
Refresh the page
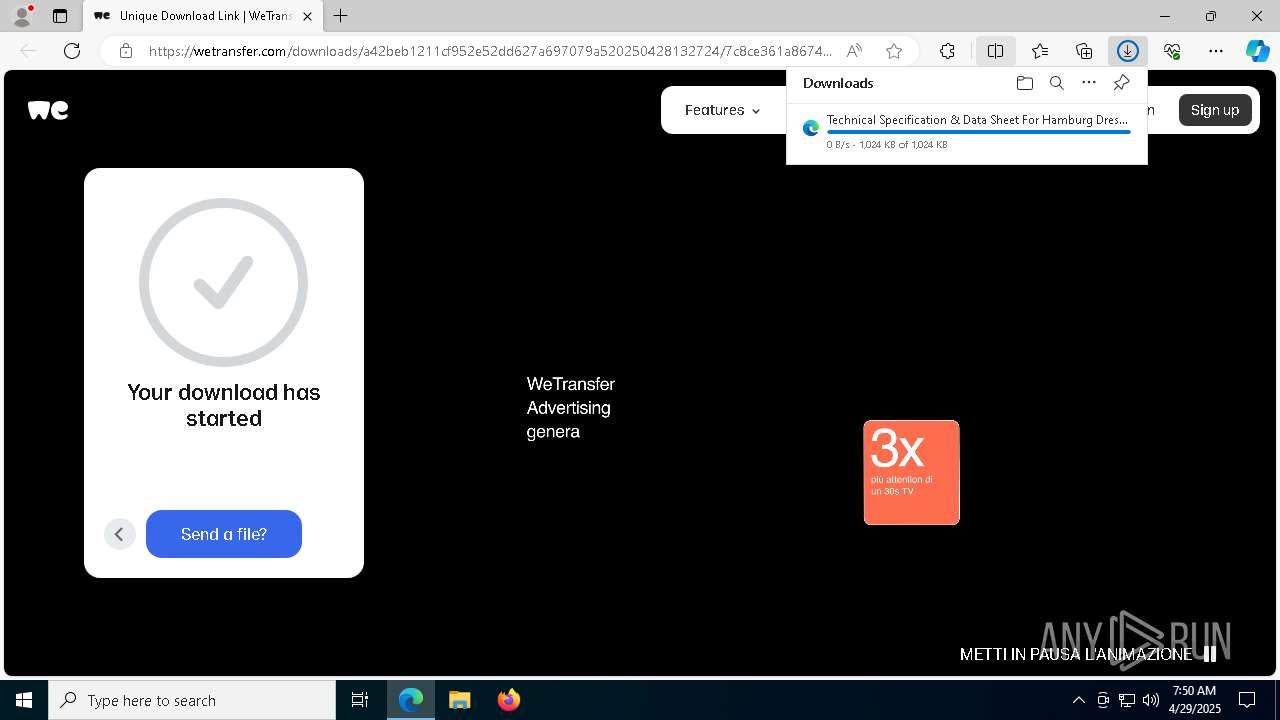pos(72,51)
